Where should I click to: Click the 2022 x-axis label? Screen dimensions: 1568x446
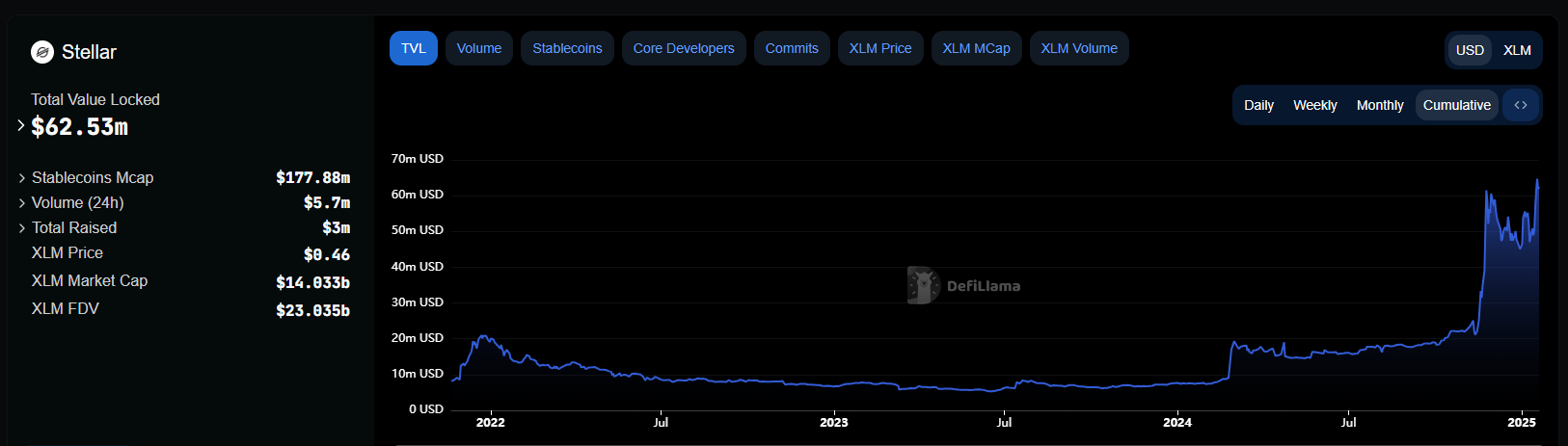pyautogui.click(x=490, y=422)
